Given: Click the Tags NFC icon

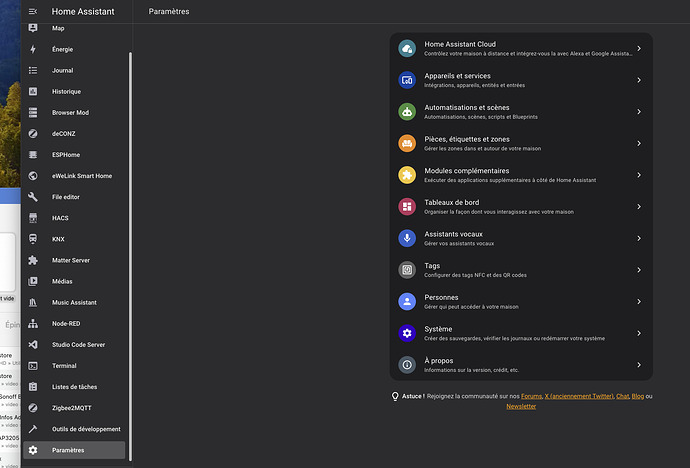Looking at the screenshot, I should point(407,270).
